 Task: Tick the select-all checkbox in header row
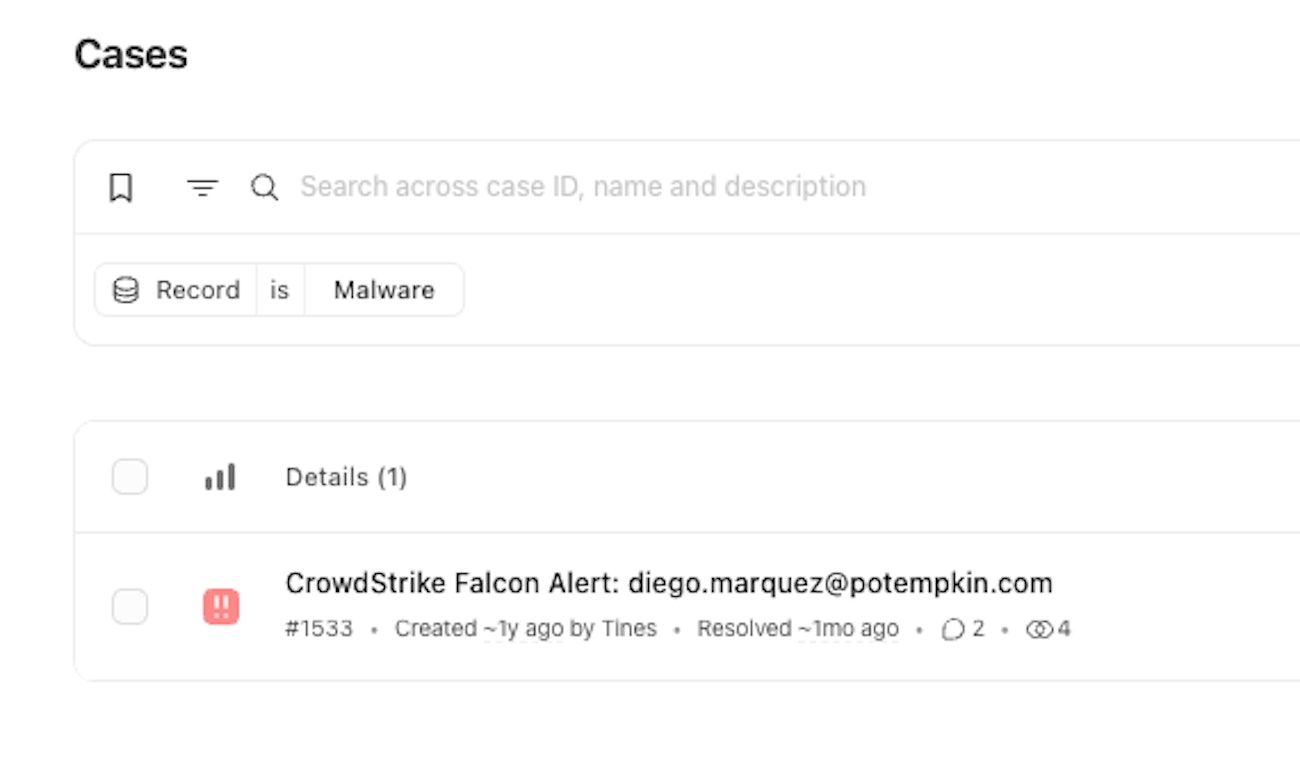pyautogui.click(x=130, y=477)
